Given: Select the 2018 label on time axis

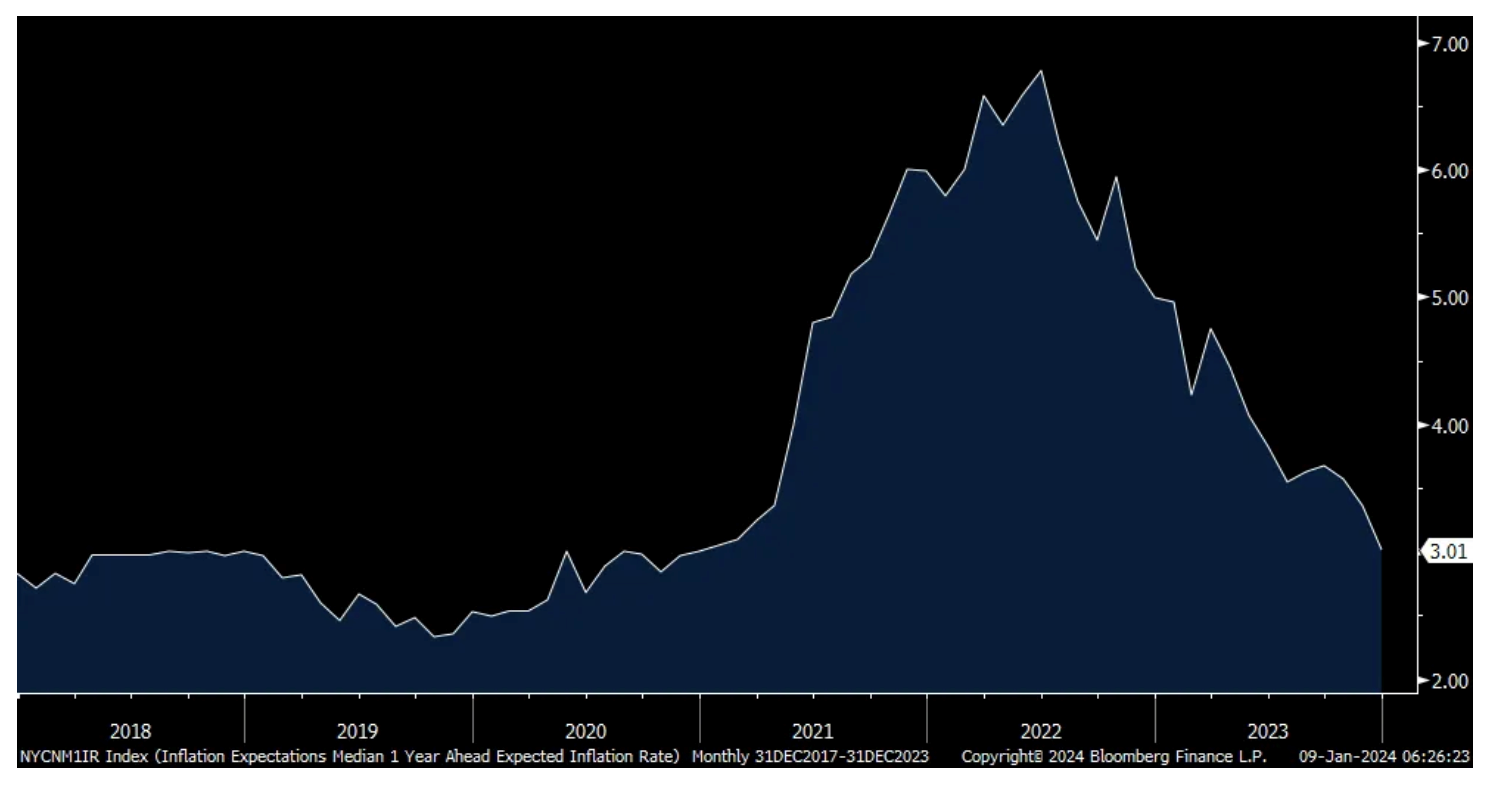Looking at the screenshot, I should [x=131, y=730].
